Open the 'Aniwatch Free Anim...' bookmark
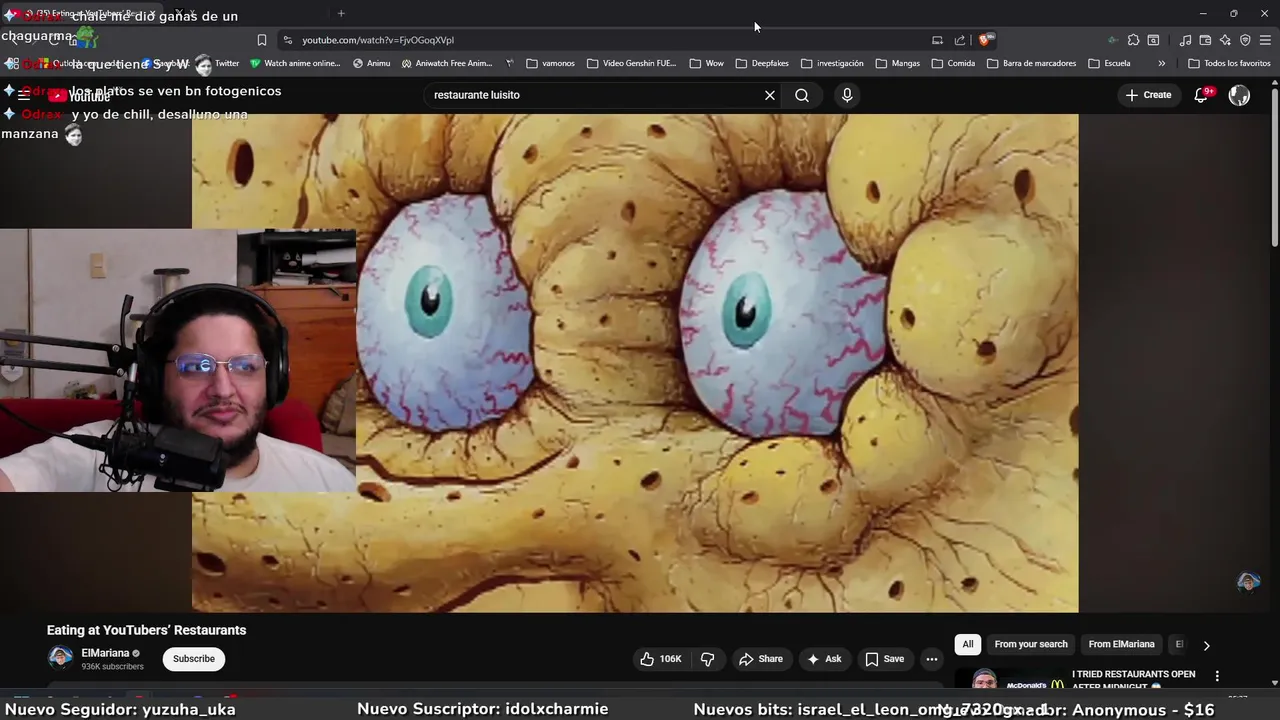 click(446, 63)
